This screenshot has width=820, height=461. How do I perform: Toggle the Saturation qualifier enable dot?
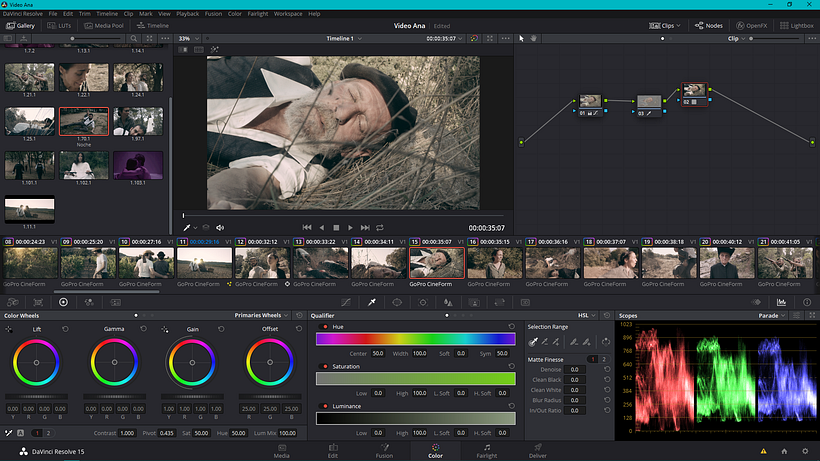325,366
